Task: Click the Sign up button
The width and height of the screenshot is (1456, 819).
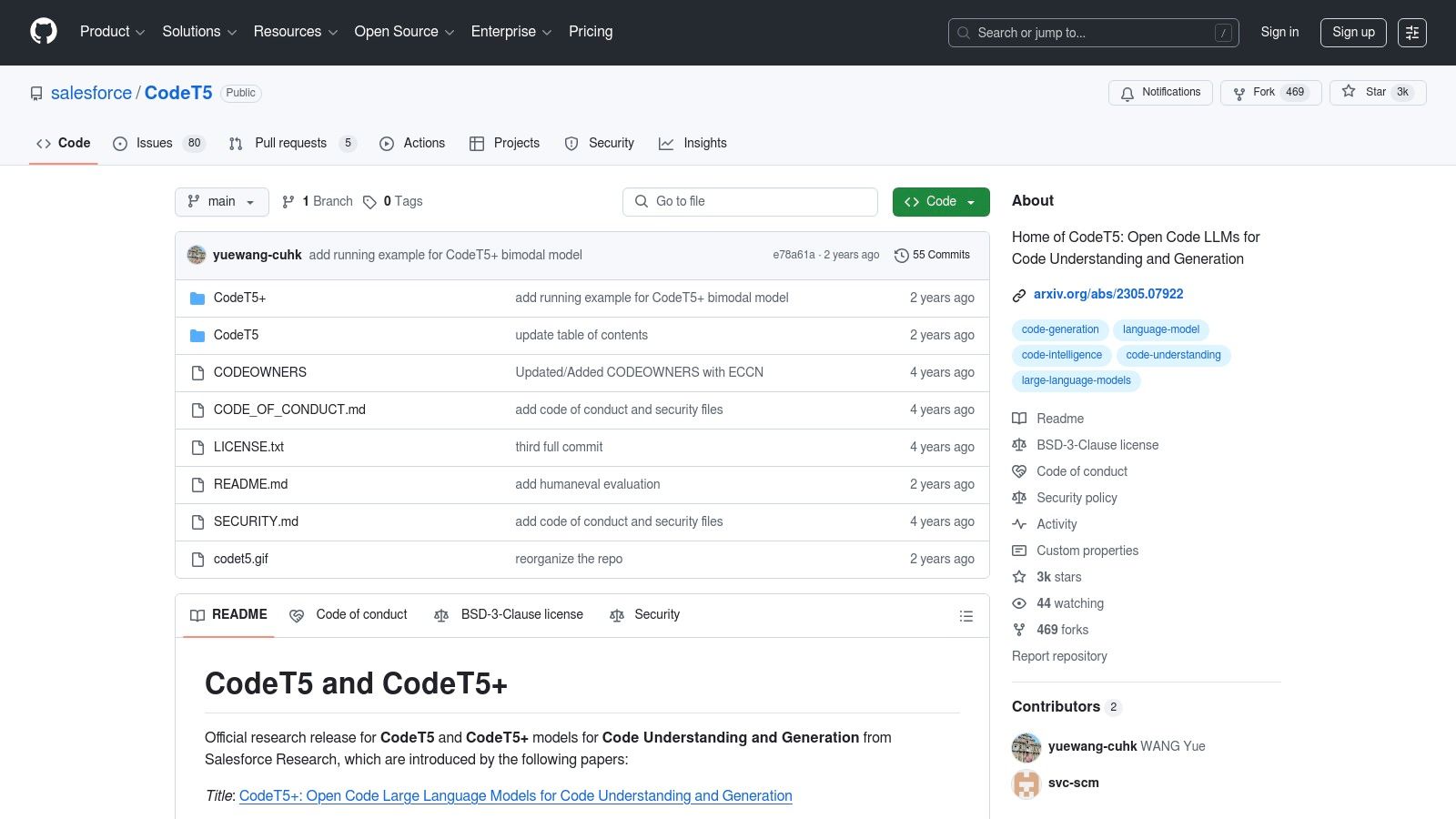Action: pyautogui.click(x=1353, y=33)
